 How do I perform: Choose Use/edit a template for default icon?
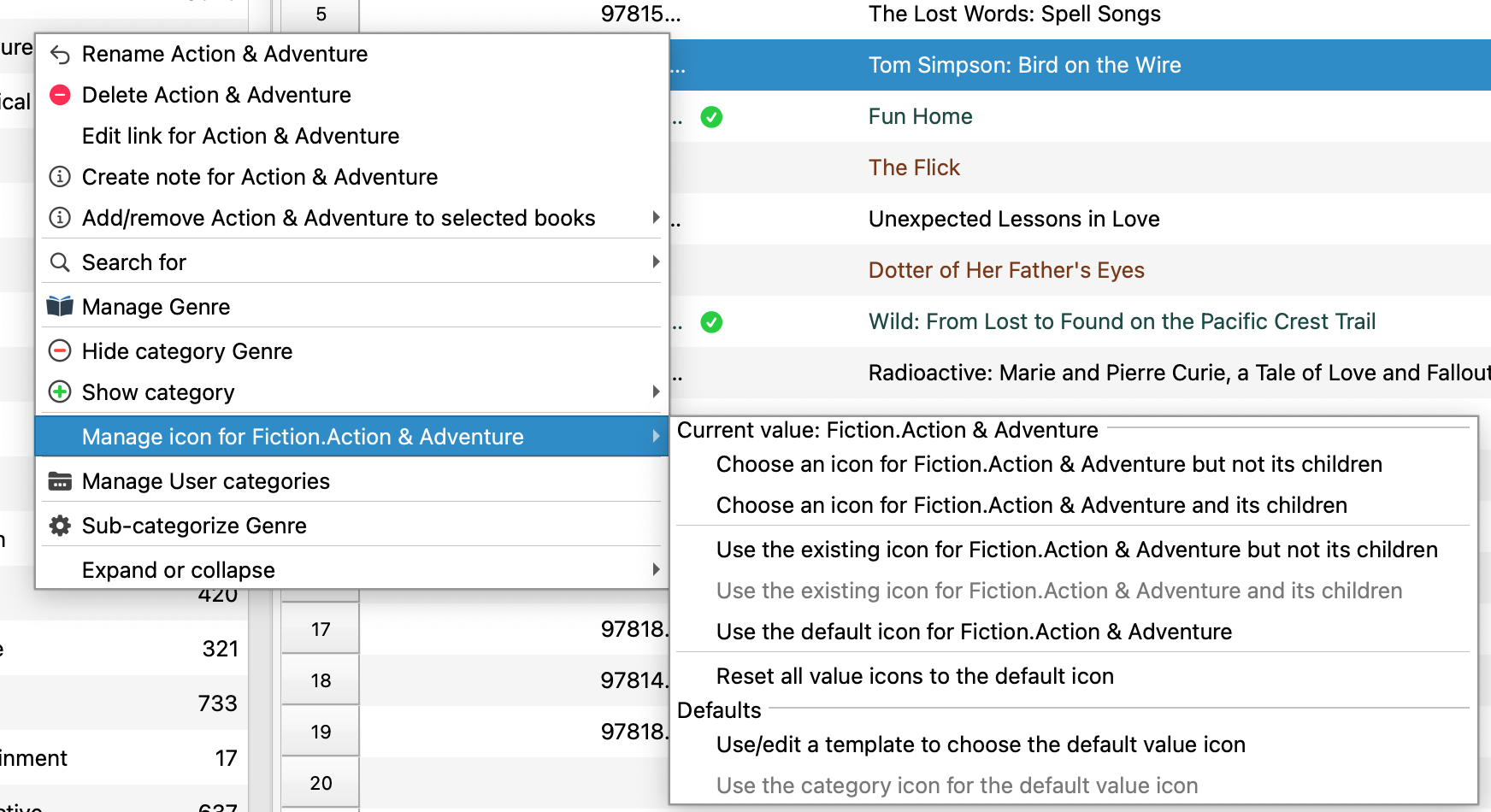[x=981, y=744]
